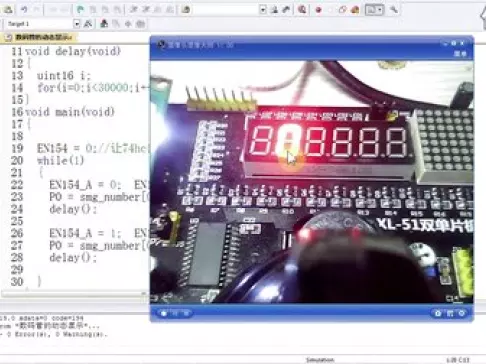
Task: Click the snapshot icon on the camera window's bottom bar
Action: pos(438,313)
